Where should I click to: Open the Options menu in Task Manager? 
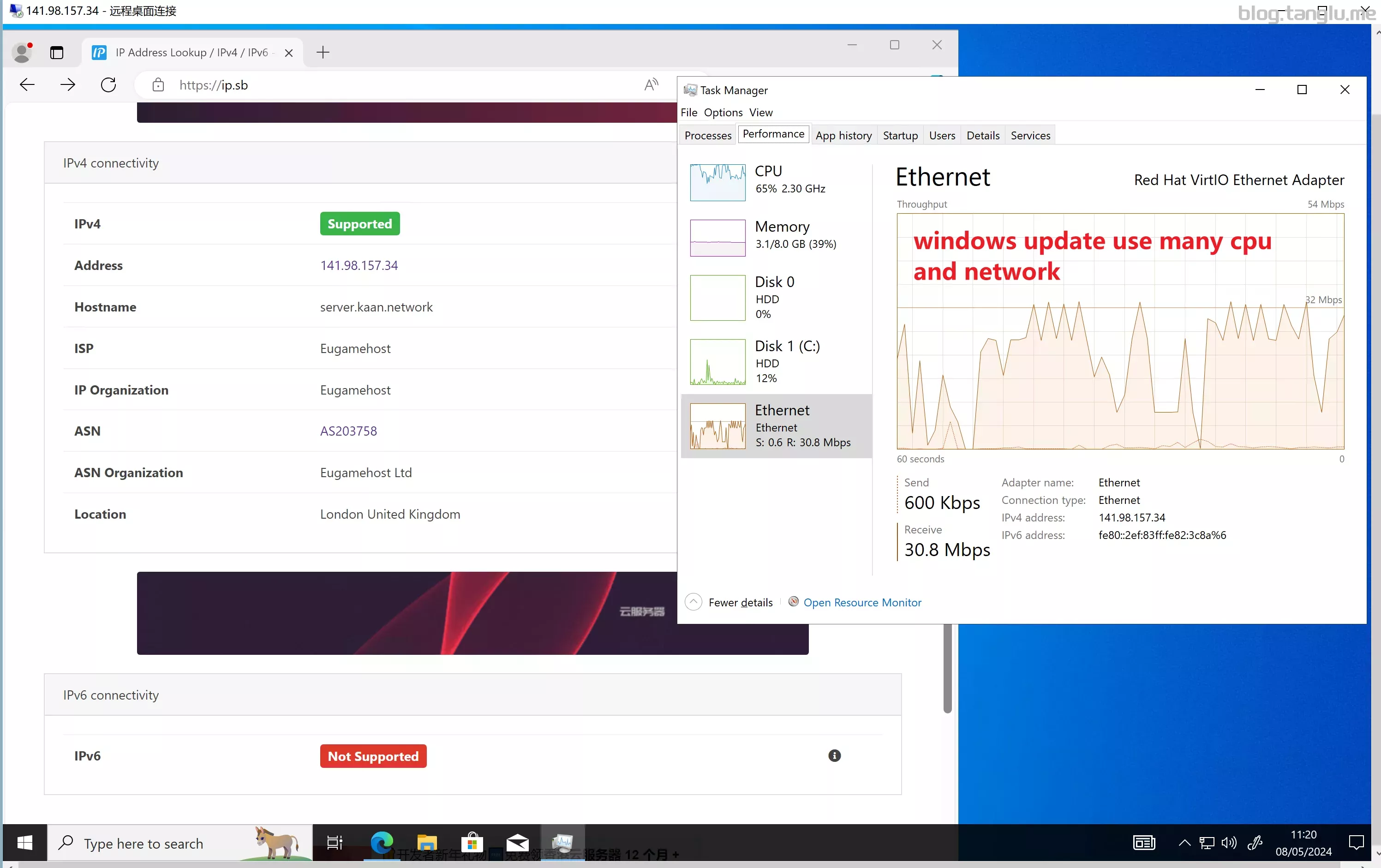tap(723, 113)
